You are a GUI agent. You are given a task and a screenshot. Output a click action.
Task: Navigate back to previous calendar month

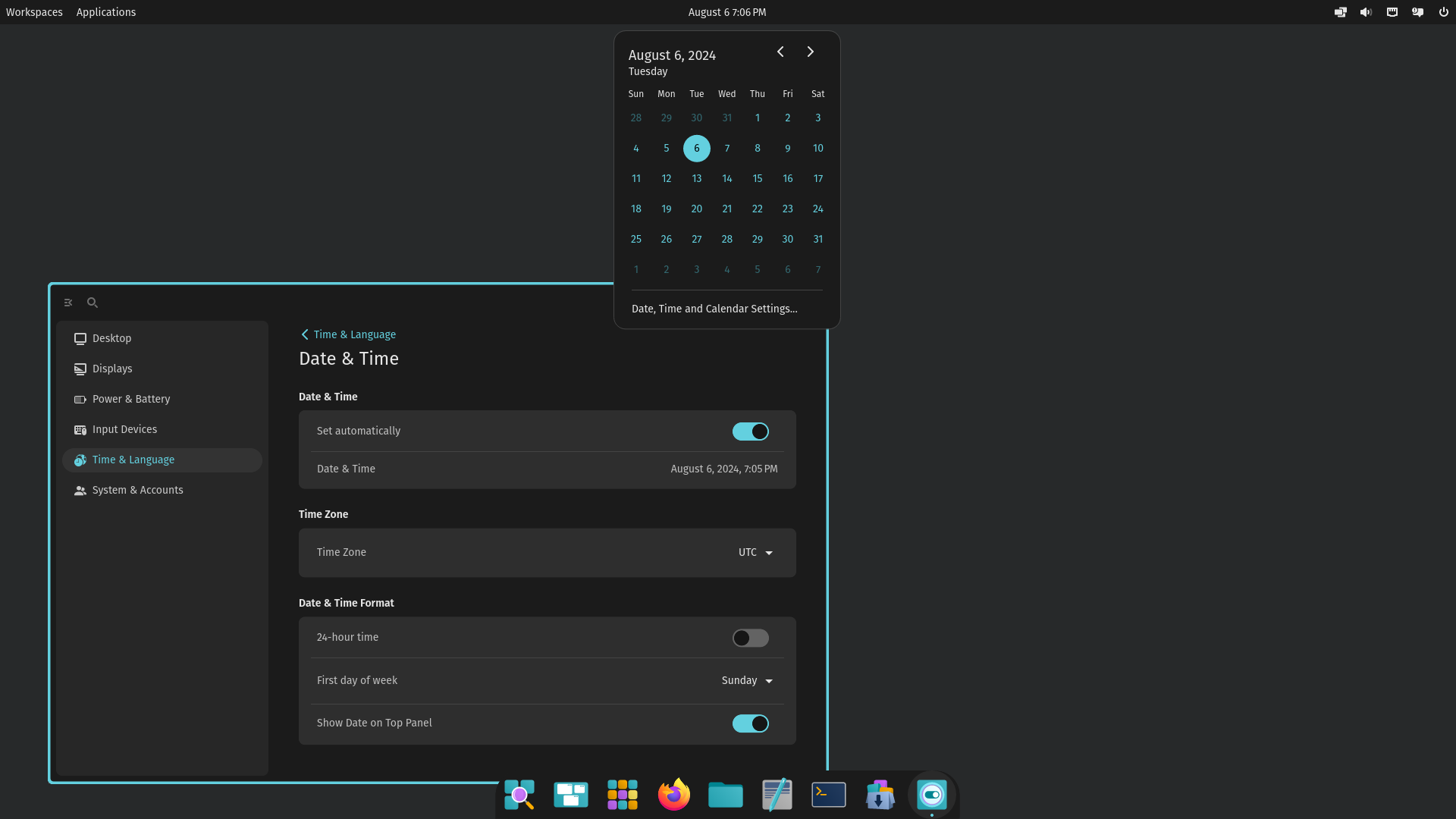pyautogui.click(x=780, y=51)
